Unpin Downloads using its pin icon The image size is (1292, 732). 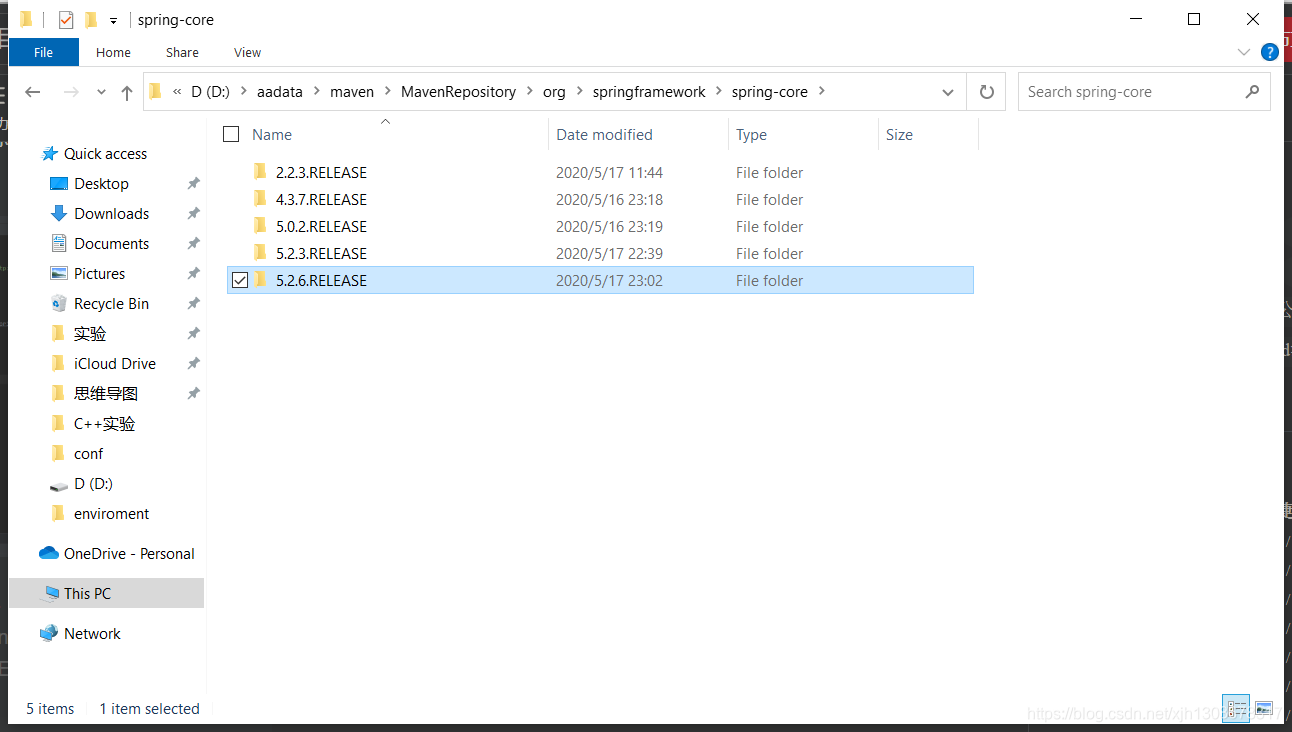pyautogui.click(x=193, y=214)
